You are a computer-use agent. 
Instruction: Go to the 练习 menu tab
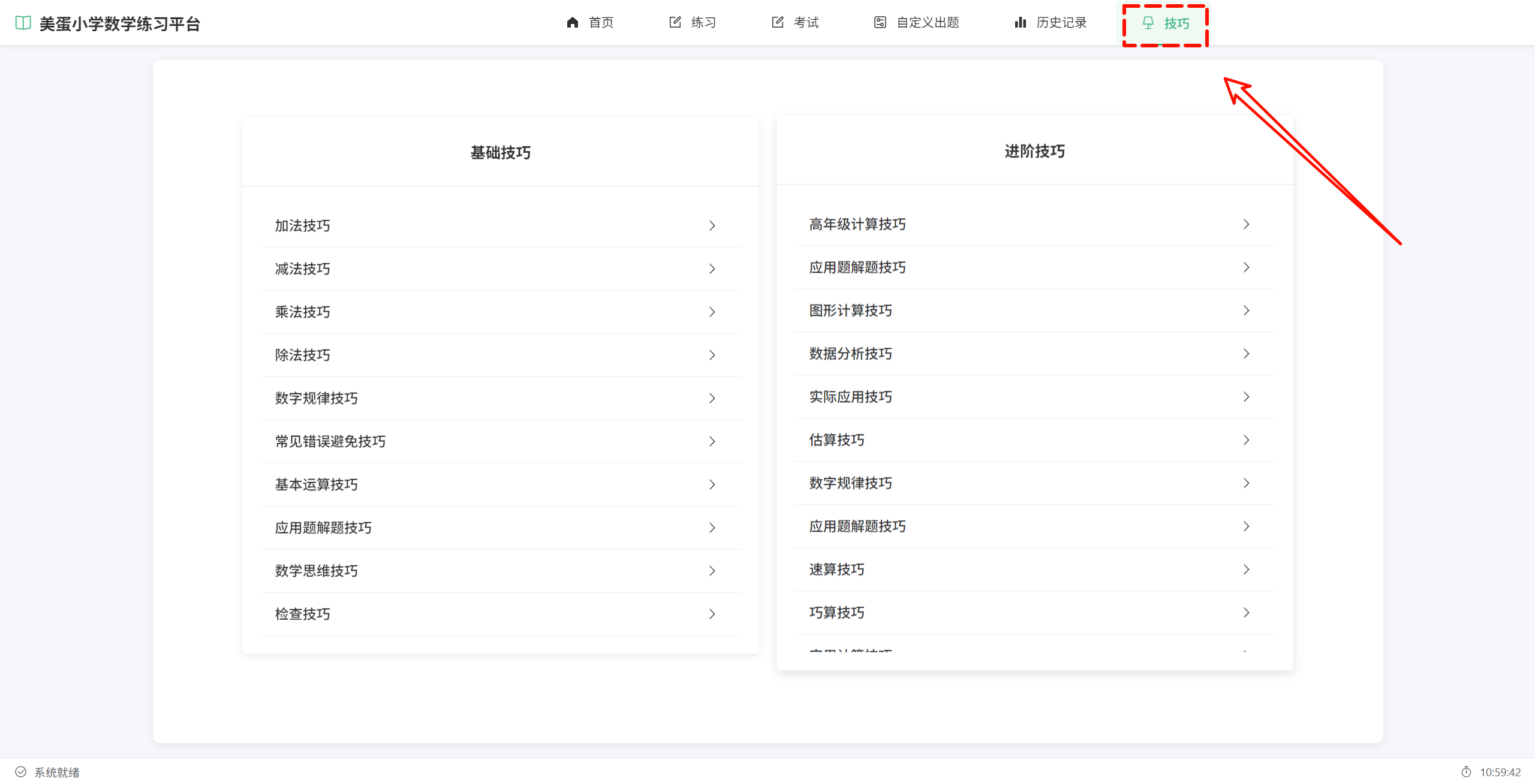[x=703, y=23]
